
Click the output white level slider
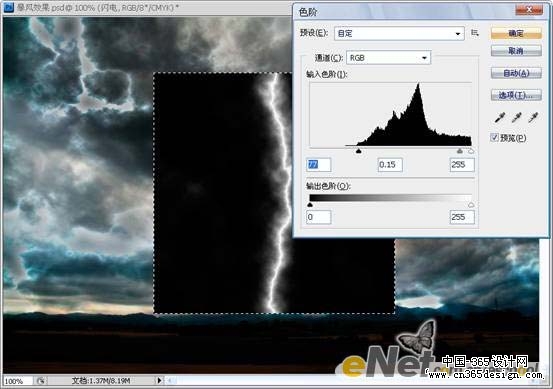point(471,205)
